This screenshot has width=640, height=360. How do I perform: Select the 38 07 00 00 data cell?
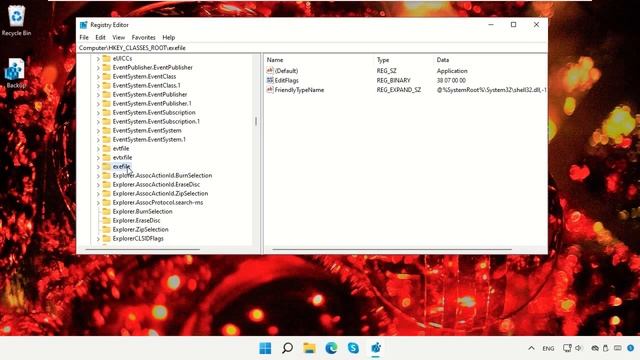click(x=451, y=80)
